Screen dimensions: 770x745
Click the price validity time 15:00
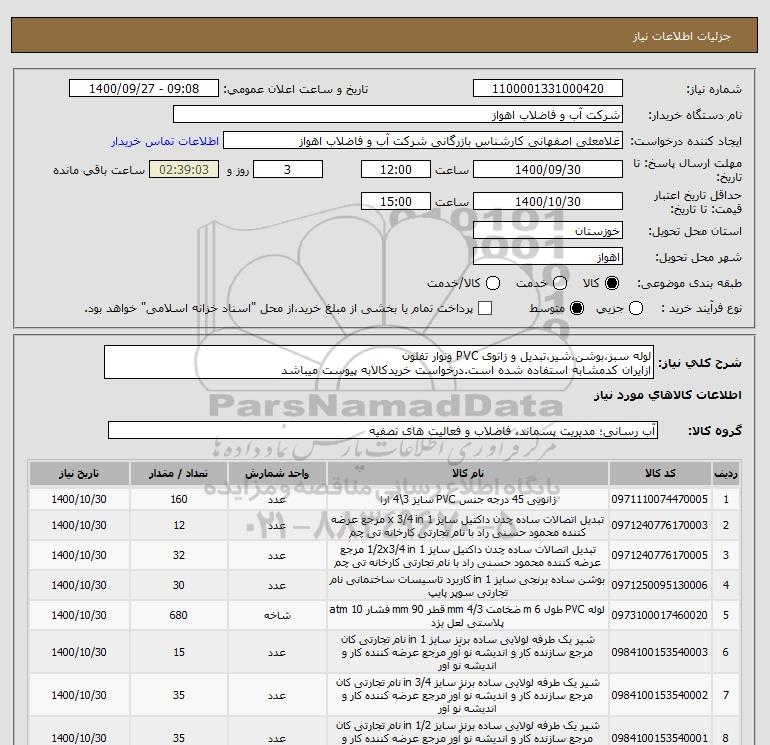396,201
